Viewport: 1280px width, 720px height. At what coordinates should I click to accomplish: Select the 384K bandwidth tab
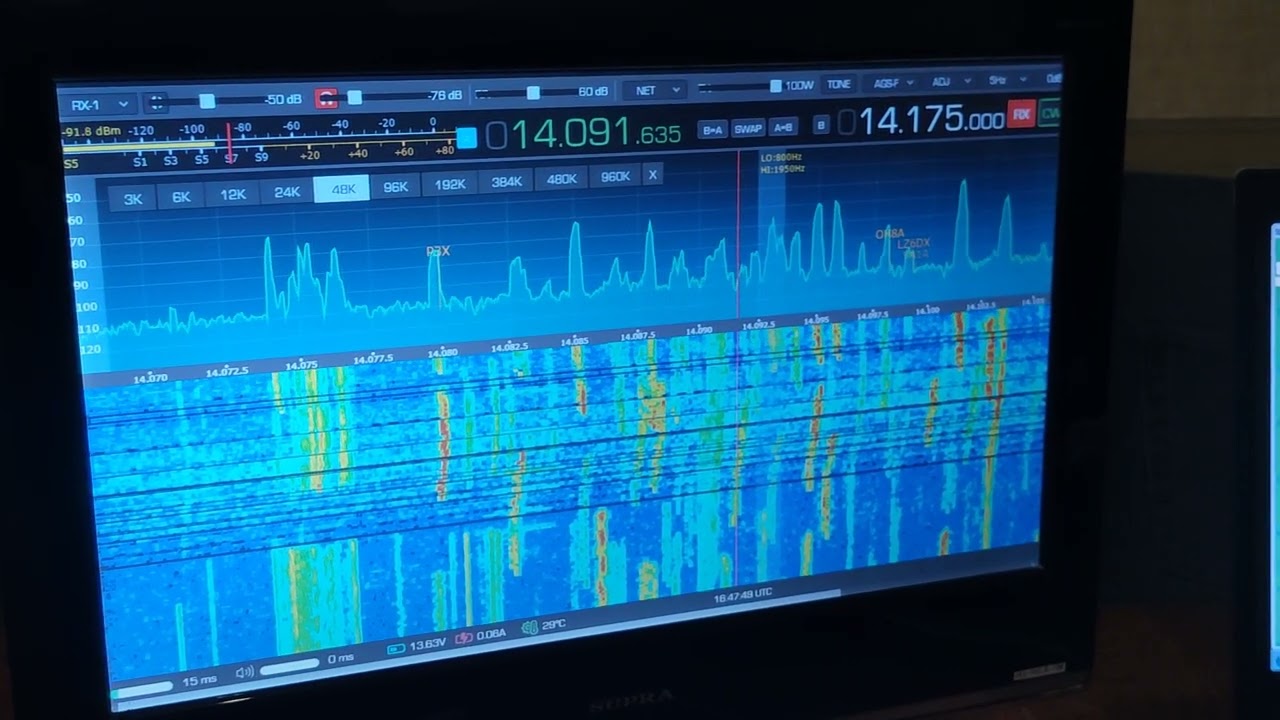click(507, 181)
